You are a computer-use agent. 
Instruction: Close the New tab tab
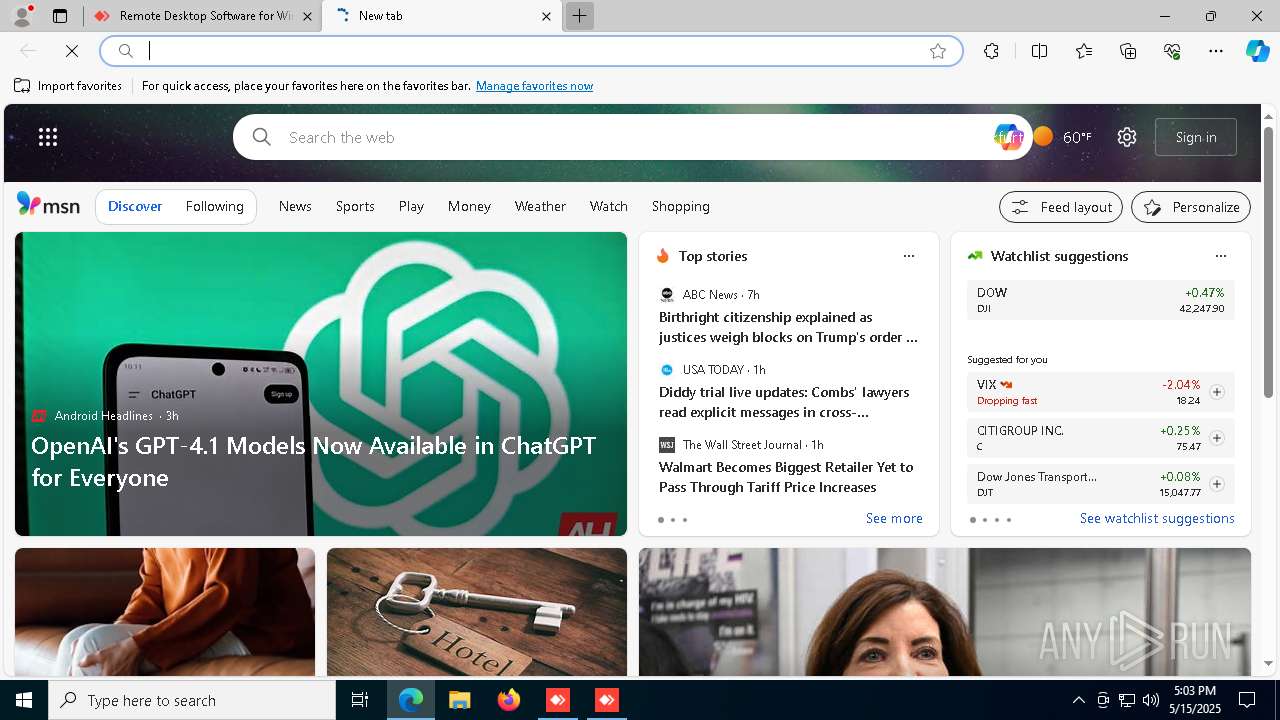[x=546, y=16]
